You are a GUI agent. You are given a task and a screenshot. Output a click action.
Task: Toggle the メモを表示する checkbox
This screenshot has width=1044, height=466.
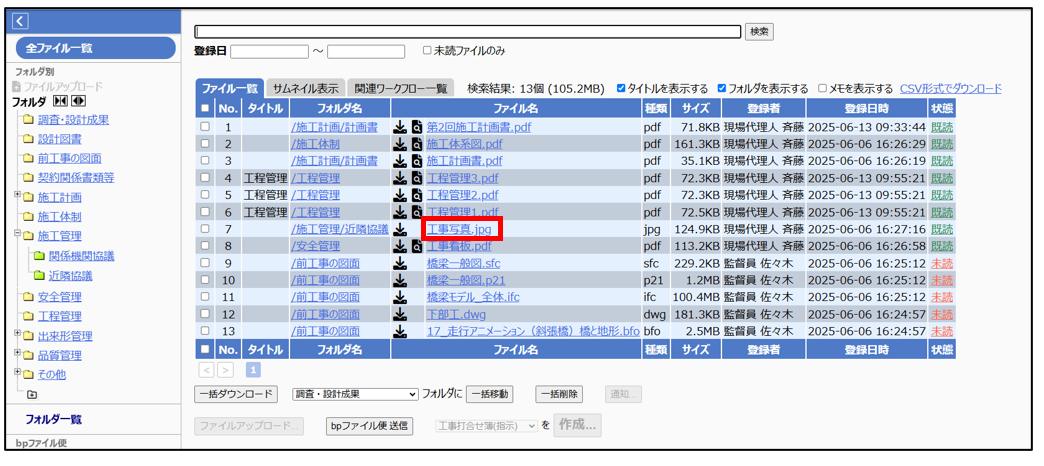(823, 88)
